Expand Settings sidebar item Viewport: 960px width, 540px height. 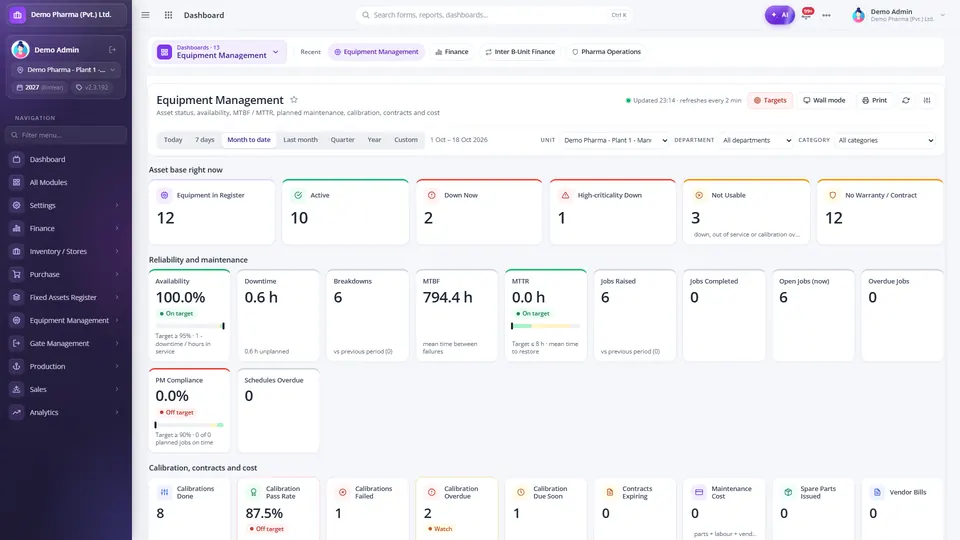coord(66,205)
